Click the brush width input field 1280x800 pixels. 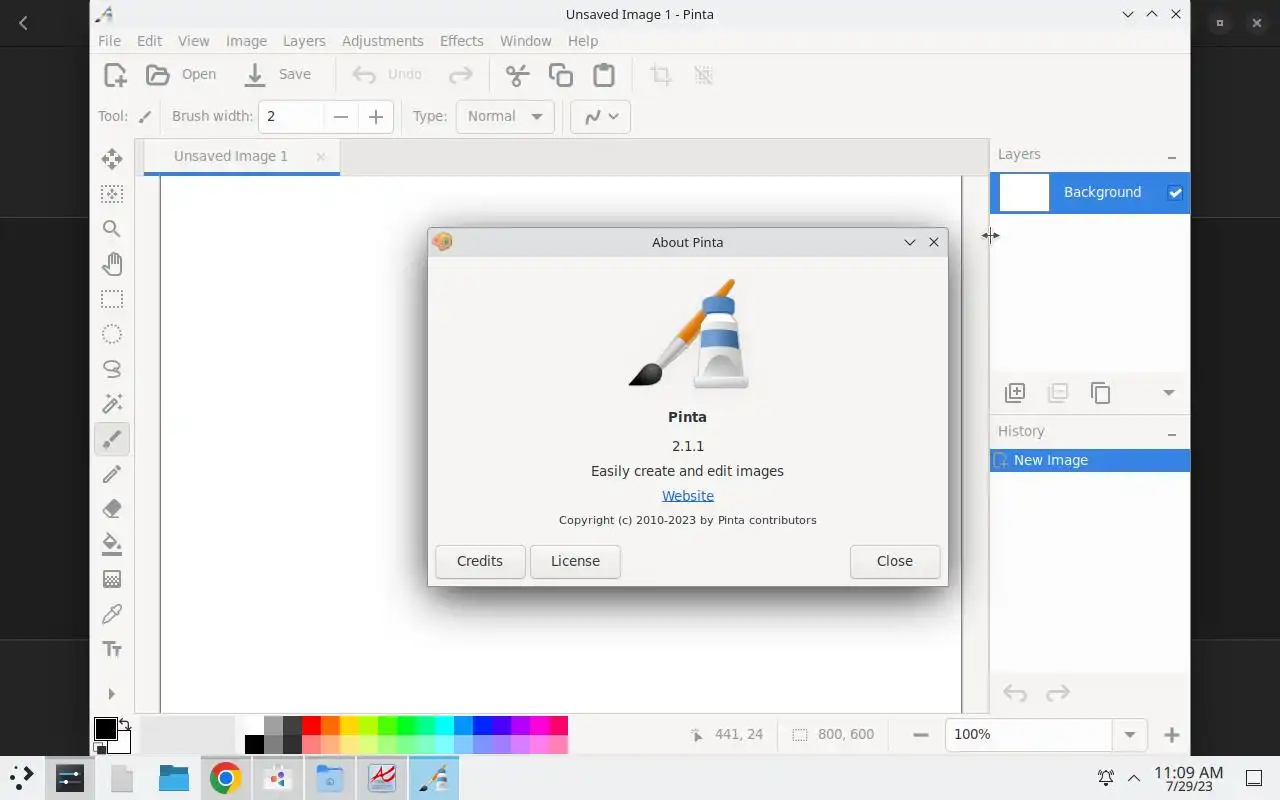pyautogui.click(x=291, y=116)
